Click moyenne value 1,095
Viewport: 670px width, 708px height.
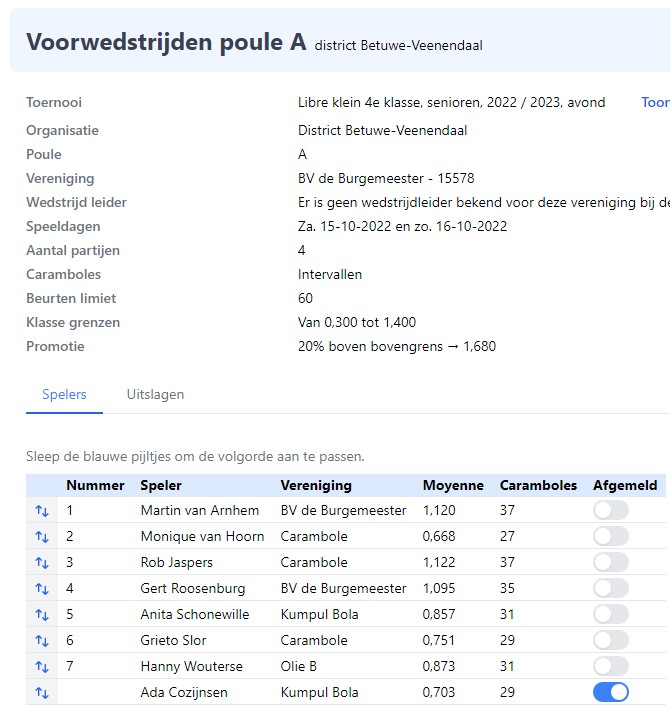point(439,588)
